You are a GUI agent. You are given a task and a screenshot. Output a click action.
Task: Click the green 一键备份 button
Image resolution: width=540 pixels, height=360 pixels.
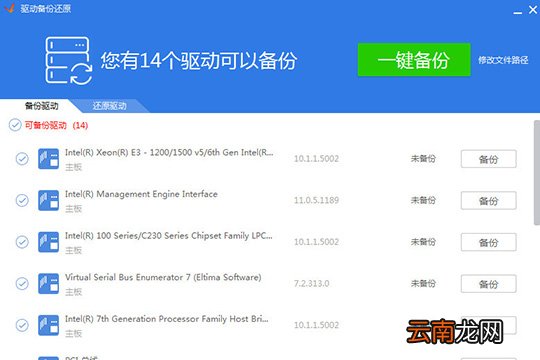[414, 60]
